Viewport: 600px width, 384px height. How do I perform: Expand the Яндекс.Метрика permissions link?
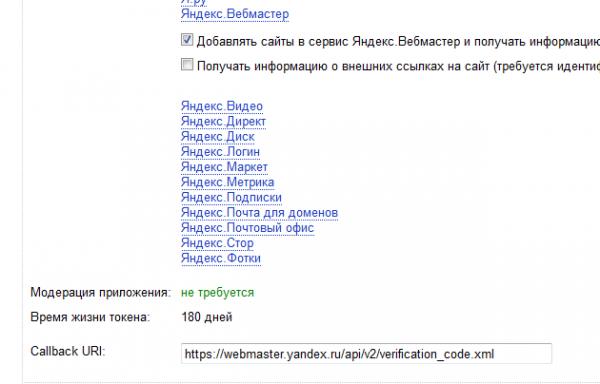(x=227, y=182)
